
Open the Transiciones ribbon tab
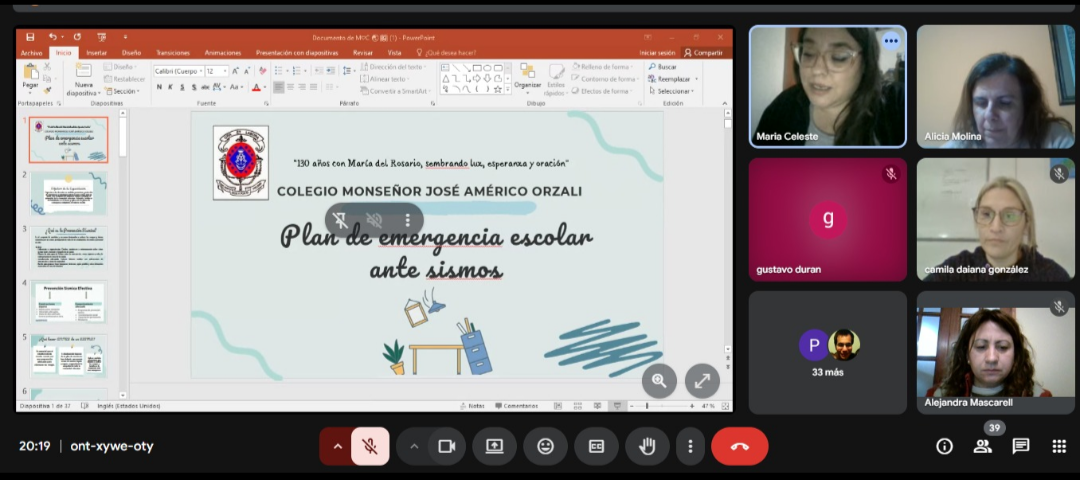[173, 53]
